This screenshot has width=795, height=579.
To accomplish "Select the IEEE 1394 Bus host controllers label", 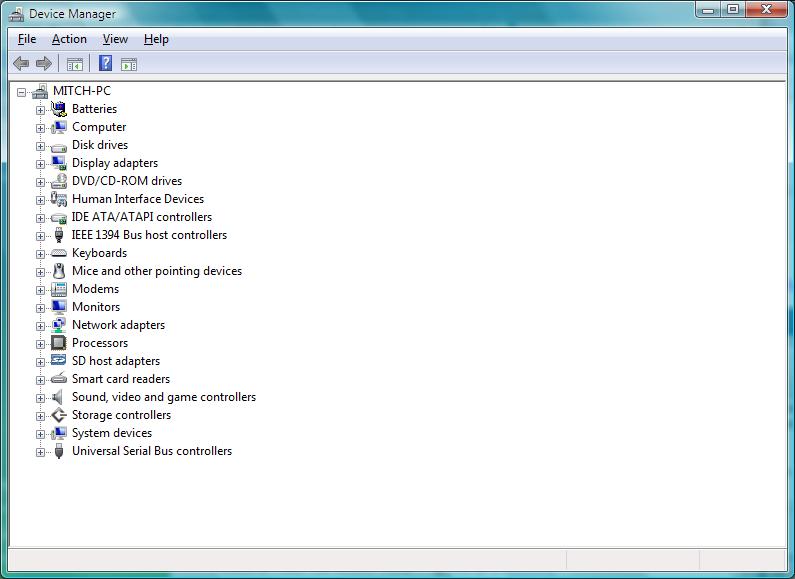I will 149,235.
